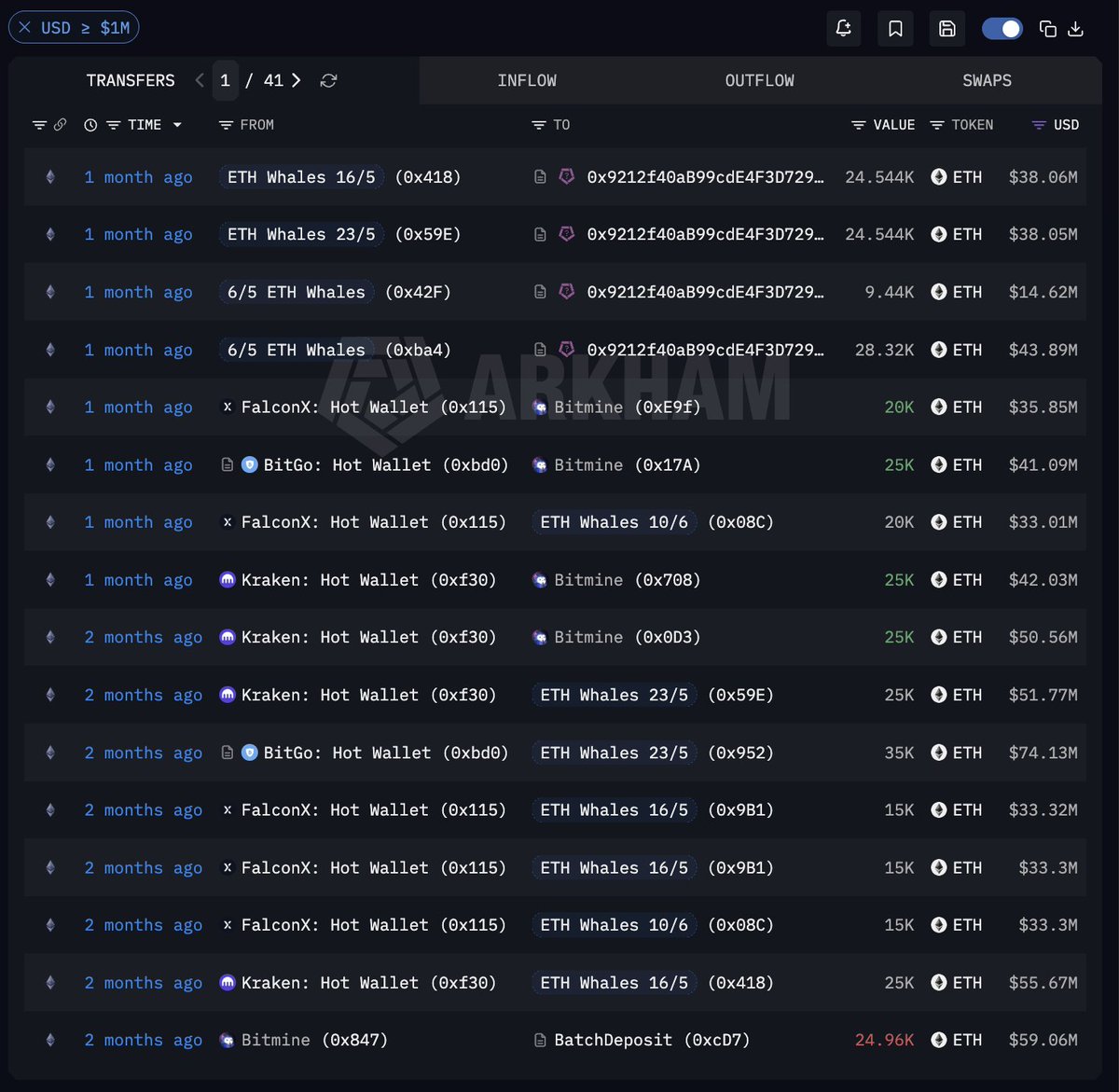Open ETH Whales 16/5 (0x418) in the $55.67M row
This screenshot has width=1119, height=1092.
(x=653, y=983)
